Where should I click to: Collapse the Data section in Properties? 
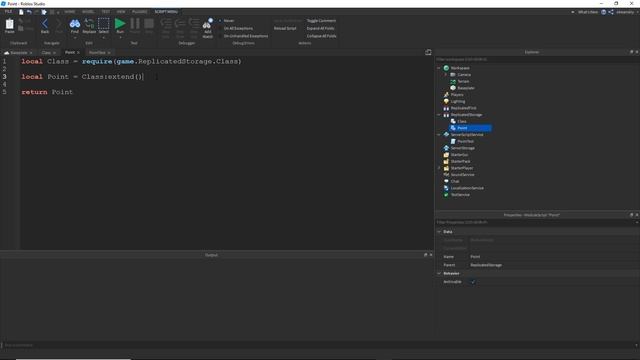pyautogui.click(x=439, y=231)
